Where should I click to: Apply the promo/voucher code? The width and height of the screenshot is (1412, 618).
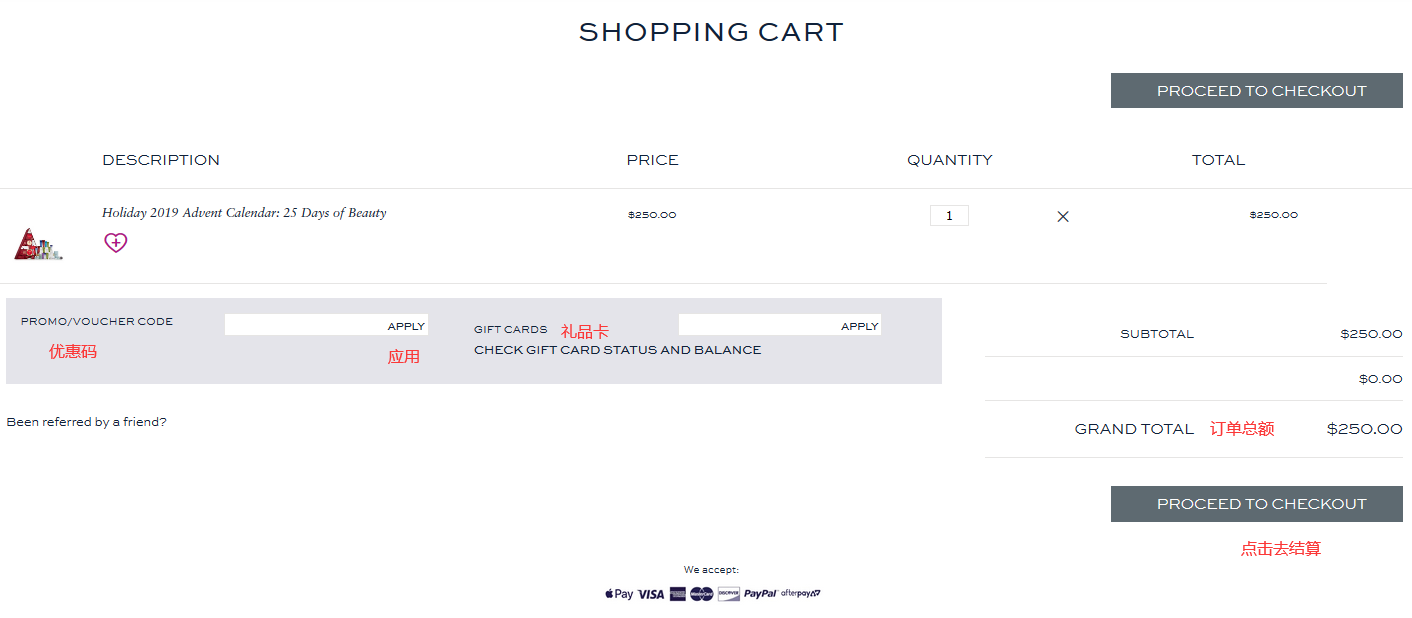tap(406, 326)
